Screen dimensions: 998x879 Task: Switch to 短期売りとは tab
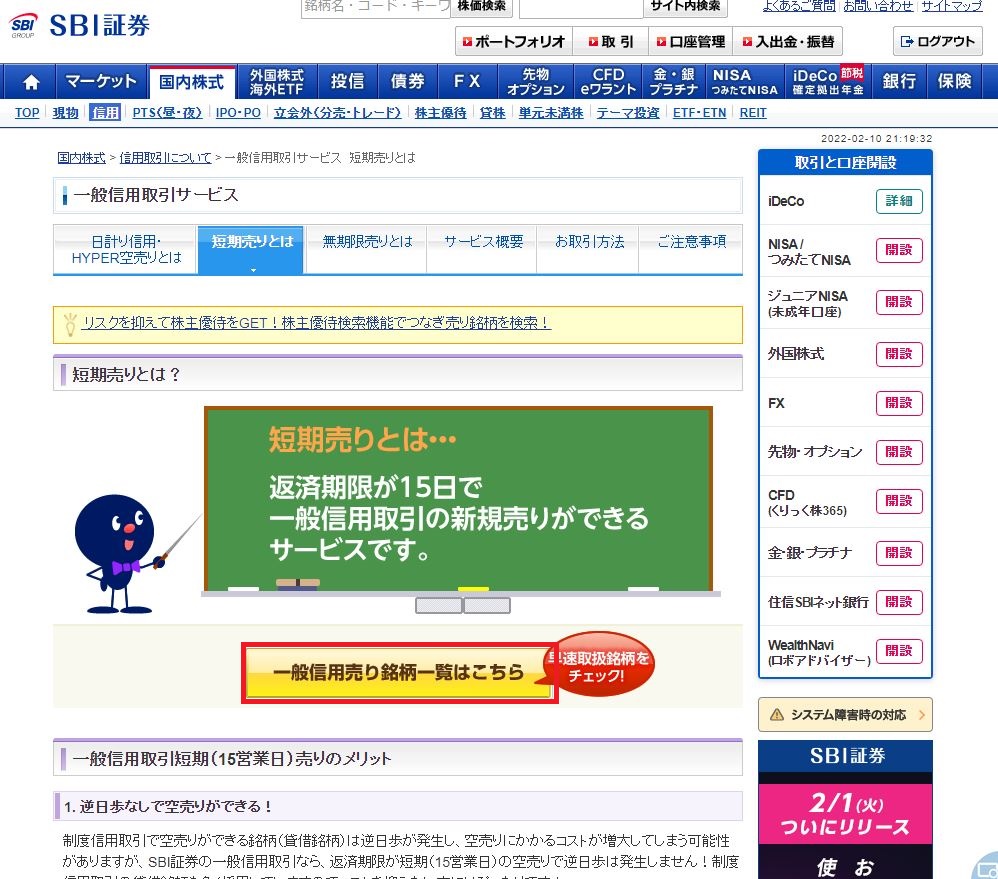pyautogui.click(x=251, y=250)
